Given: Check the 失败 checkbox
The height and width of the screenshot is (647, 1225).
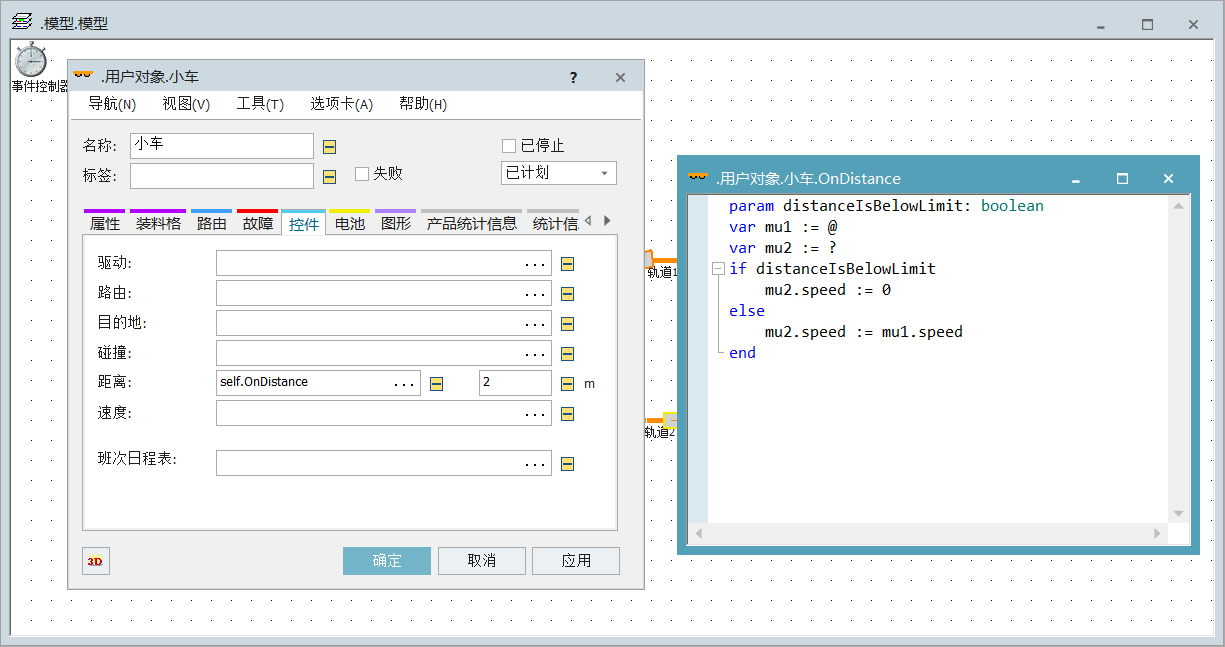Looking at the screenshot, I should (362, 174).
